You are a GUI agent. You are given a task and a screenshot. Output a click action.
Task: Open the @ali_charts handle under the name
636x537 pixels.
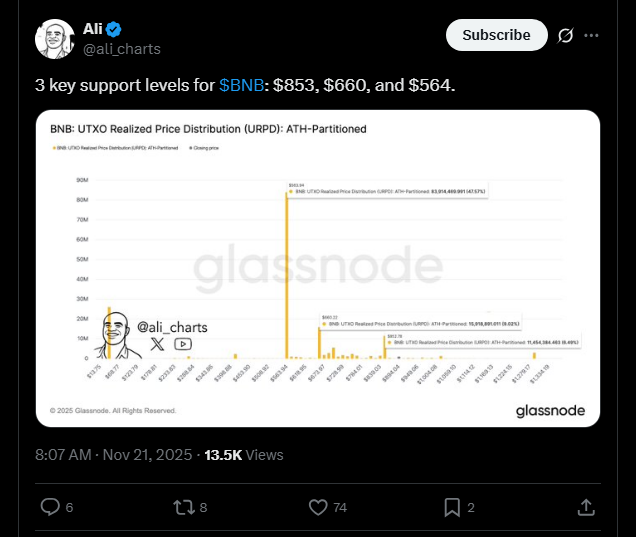tap(121, 49)
